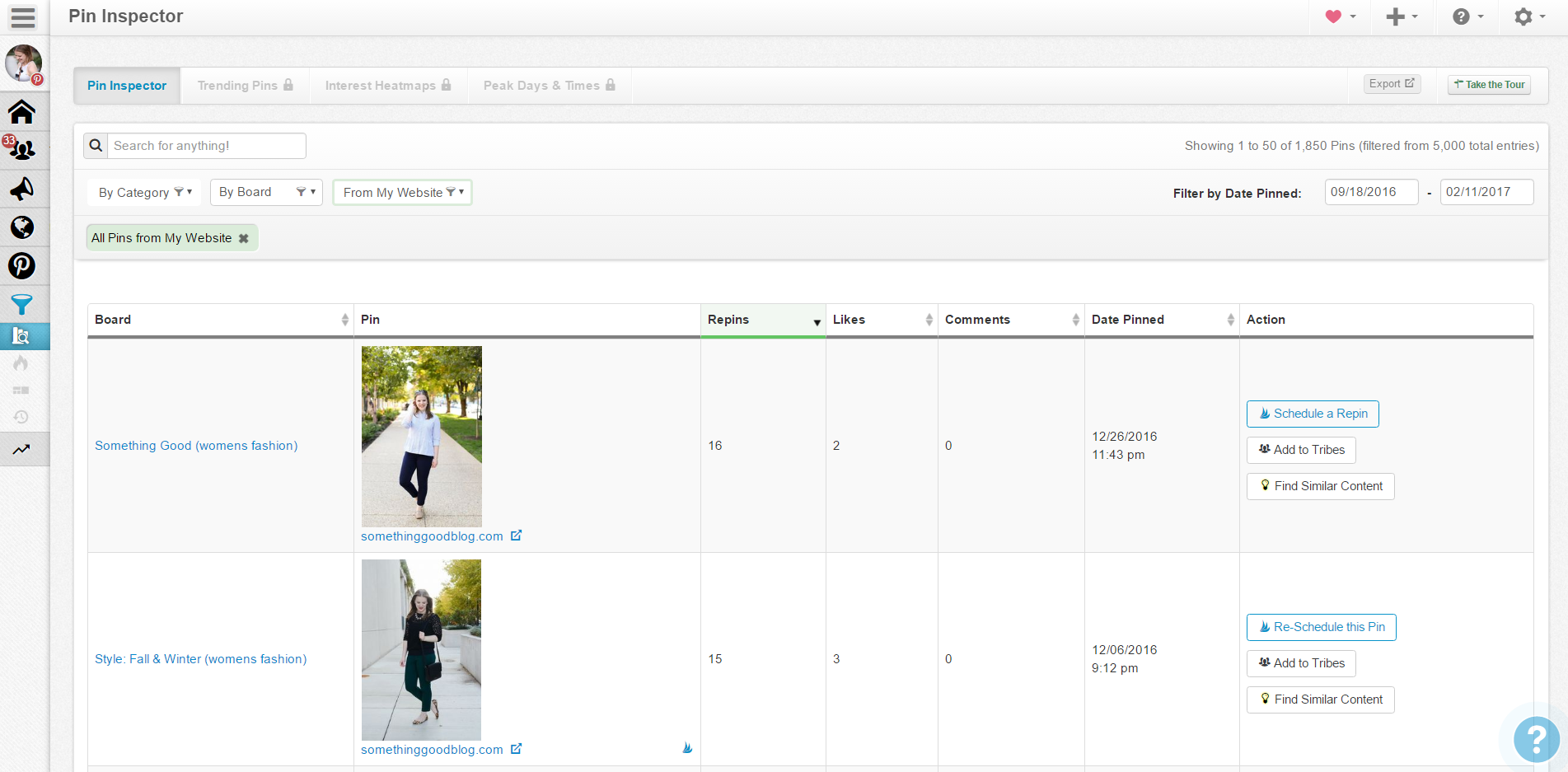Open the funnel icon in sidebar
1568x772 pixels.
pos(22,305)
